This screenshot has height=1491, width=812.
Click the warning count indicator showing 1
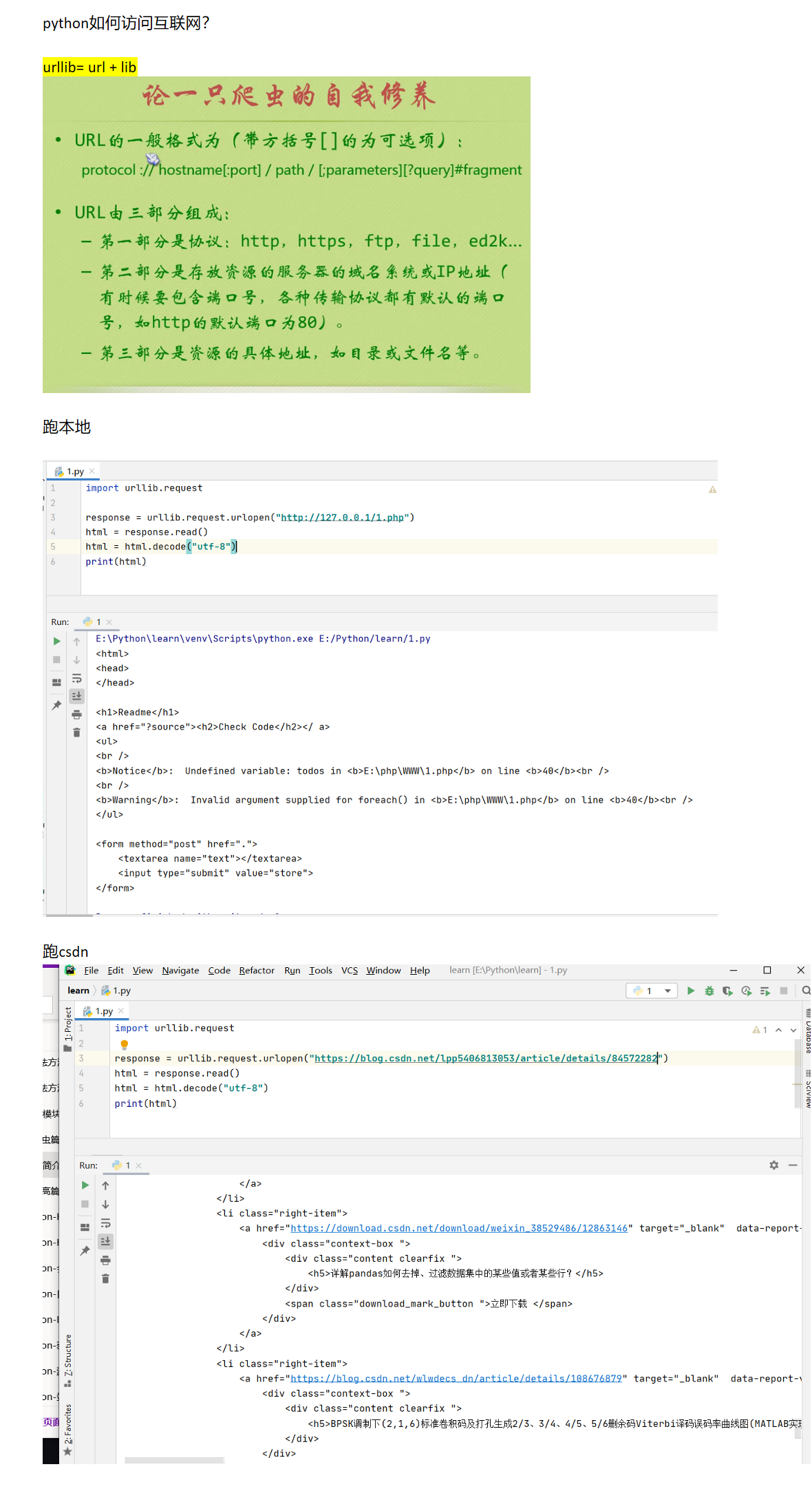pyautogui.click(x=760, y=1030)
